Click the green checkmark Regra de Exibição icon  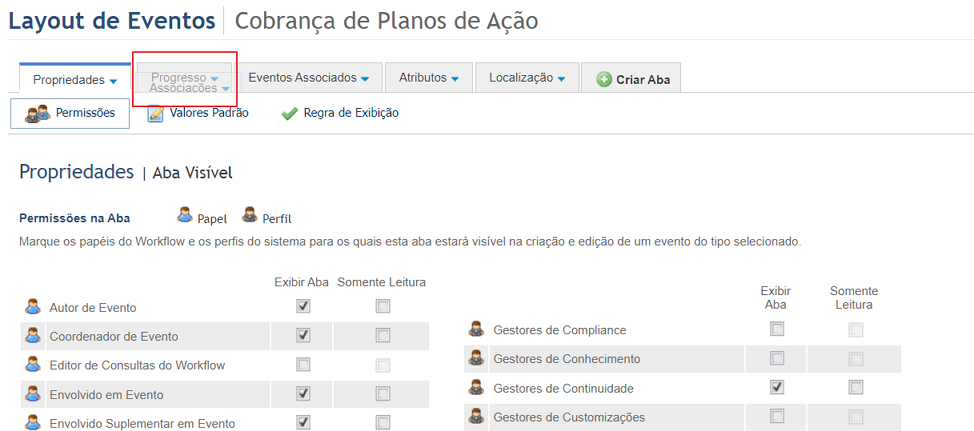289,114
